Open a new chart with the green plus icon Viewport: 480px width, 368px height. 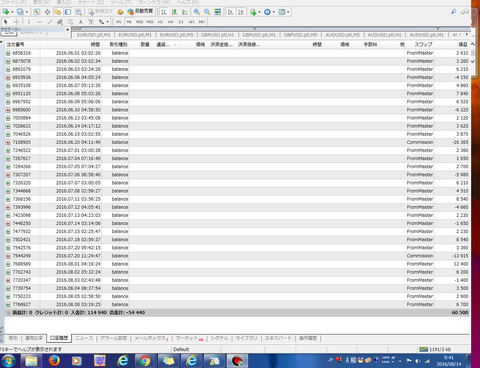tap(6, 12)
